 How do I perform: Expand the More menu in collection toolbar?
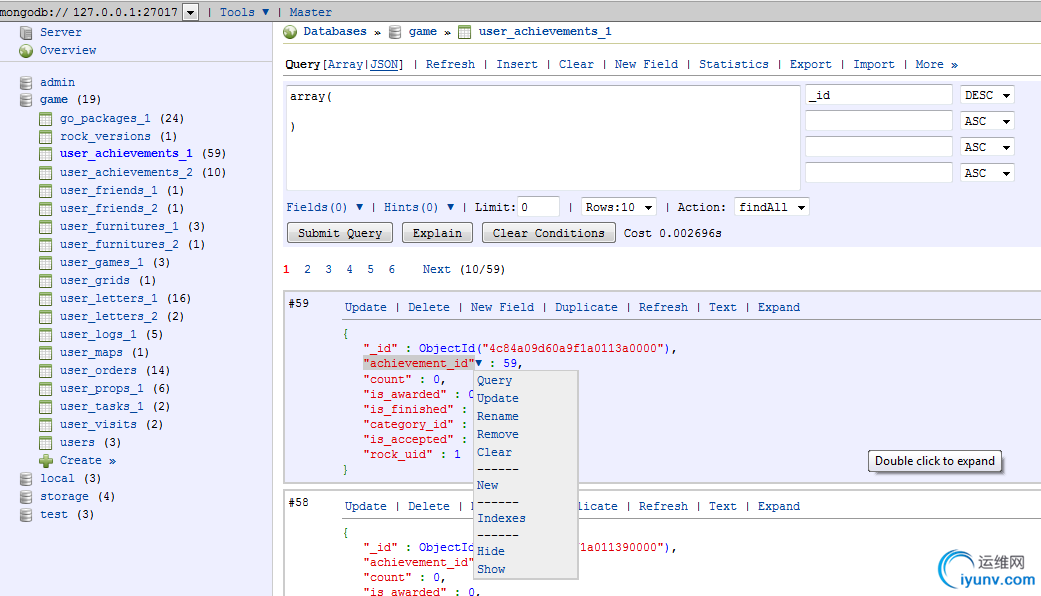936,64
